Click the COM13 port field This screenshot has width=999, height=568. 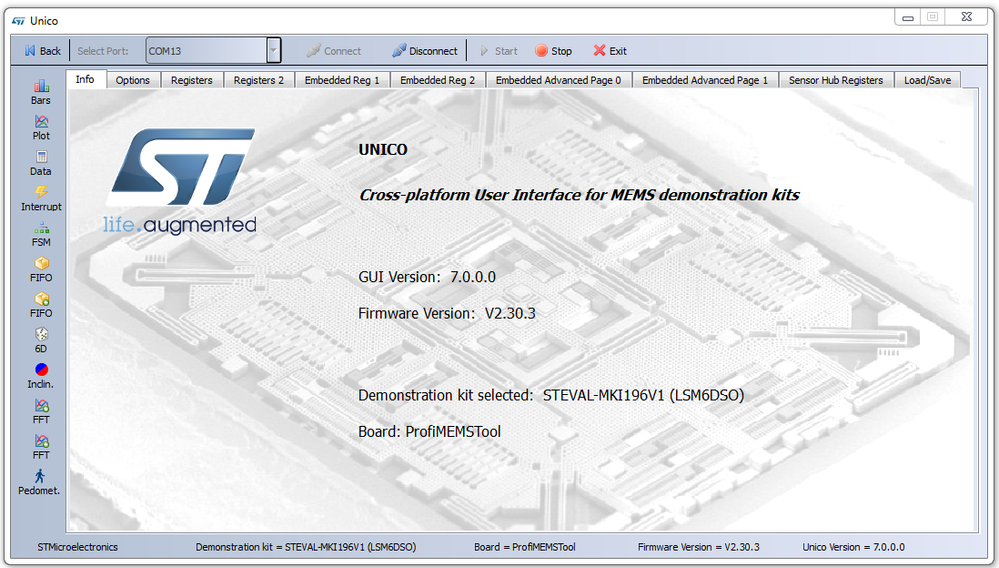[206, 51]
